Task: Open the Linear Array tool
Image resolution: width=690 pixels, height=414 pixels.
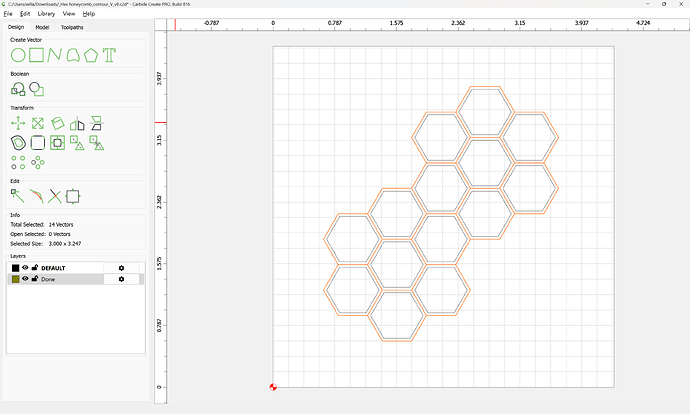Action: 18,162
